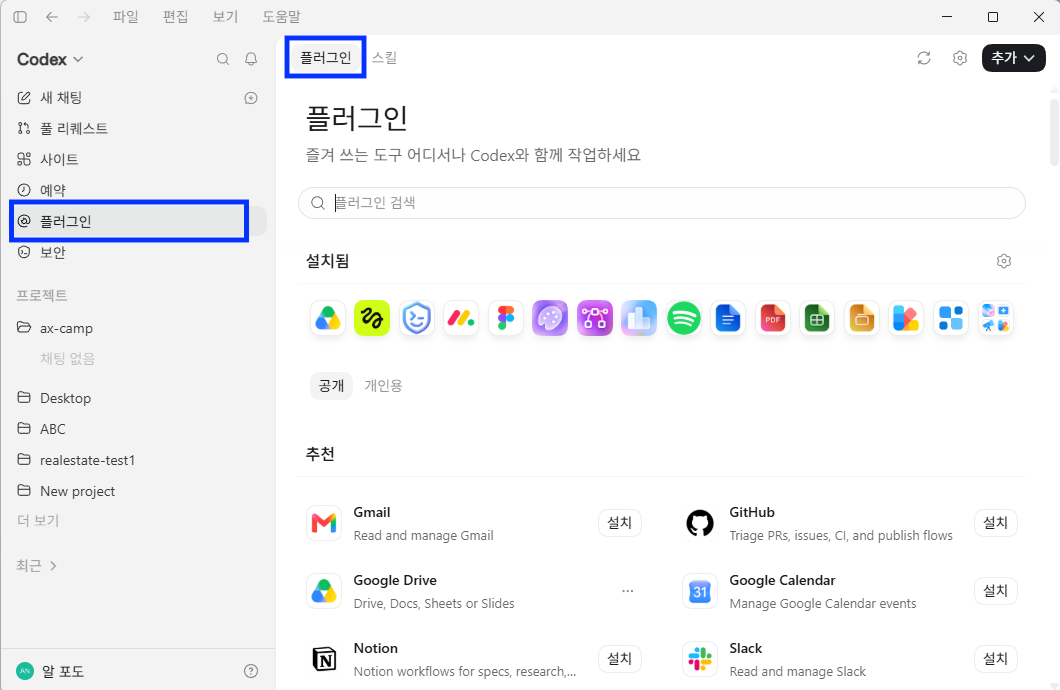This screenshot has width=1060, height=690.
Task: Install the GitHub plugin
Action: click(x=996, y=523)
